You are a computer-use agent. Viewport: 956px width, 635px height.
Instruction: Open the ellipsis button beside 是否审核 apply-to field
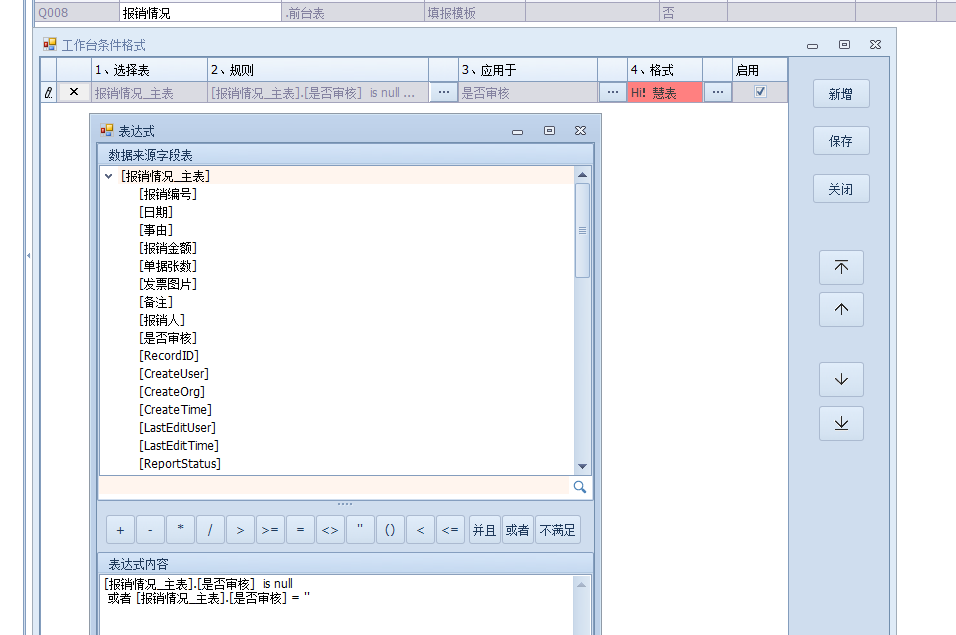tap(612, 92)
